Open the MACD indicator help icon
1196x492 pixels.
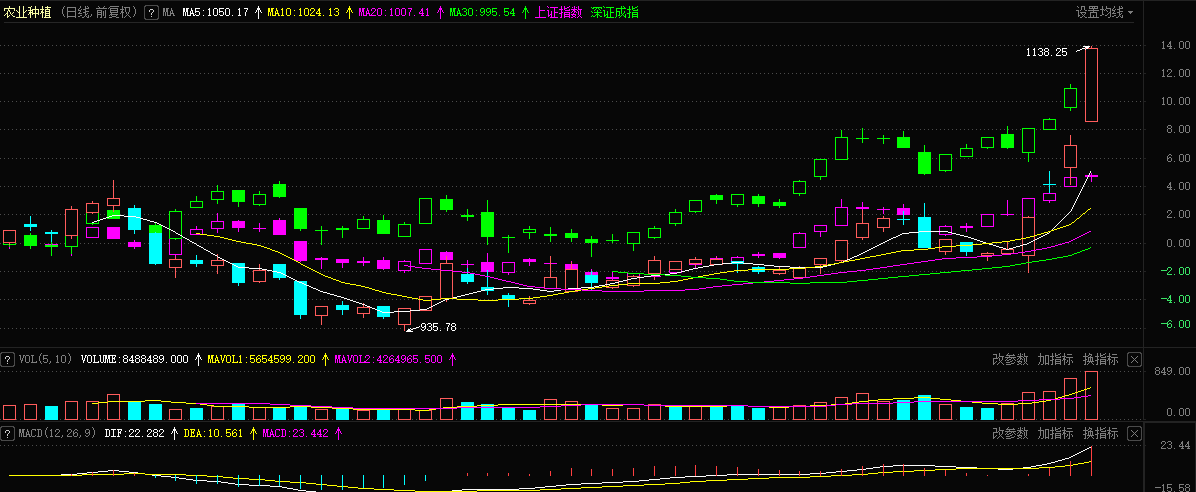7,433
